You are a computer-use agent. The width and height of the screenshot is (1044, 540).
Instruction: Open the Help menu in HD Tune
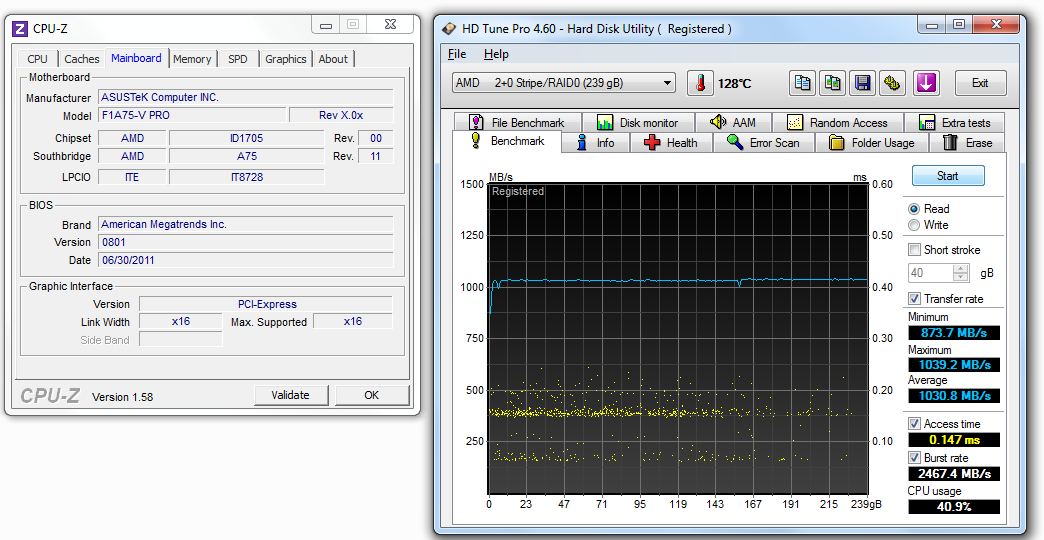pos(496,54)
